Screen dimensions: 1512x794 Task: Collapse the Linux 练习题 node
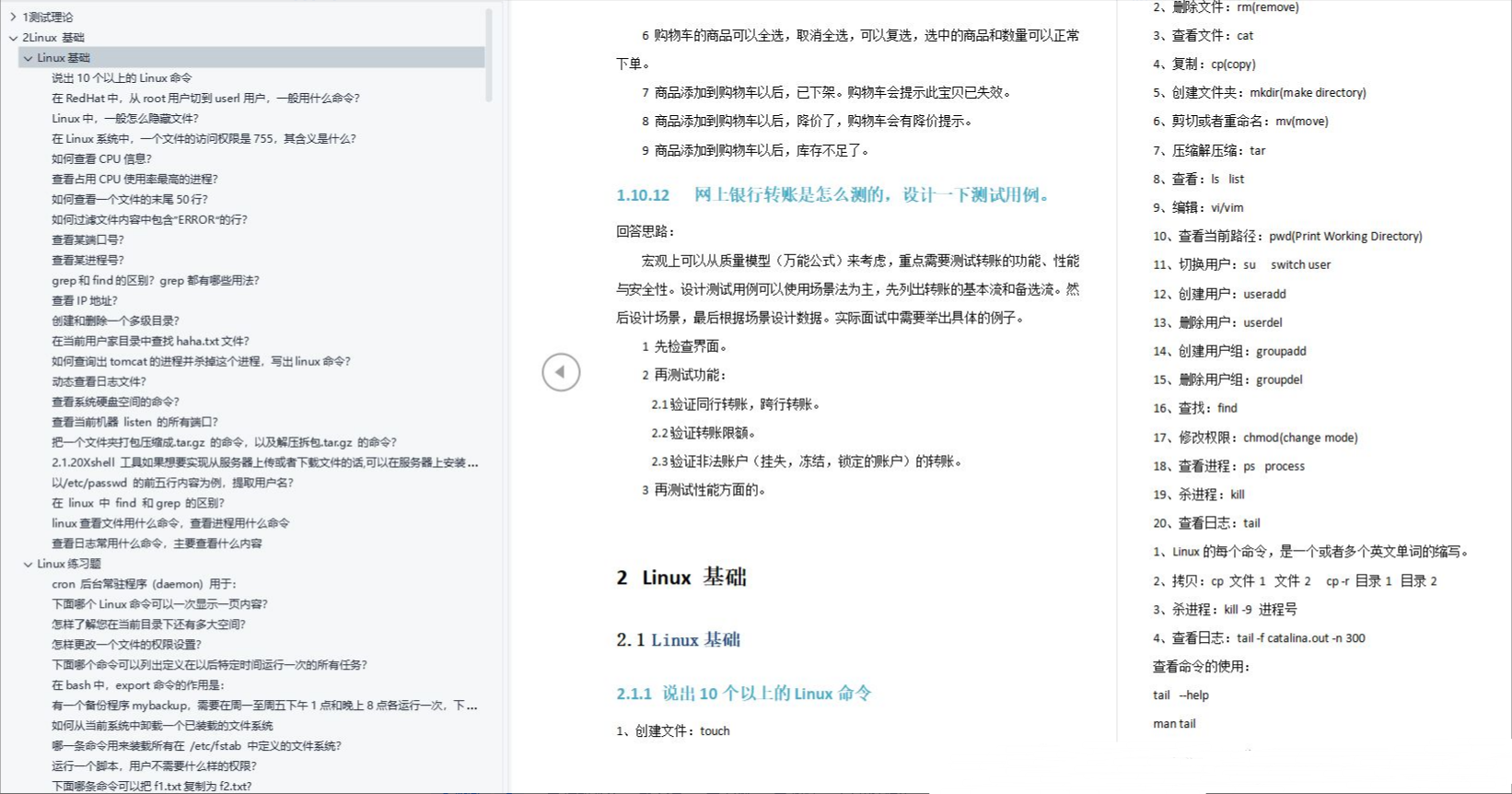[28, 565]
